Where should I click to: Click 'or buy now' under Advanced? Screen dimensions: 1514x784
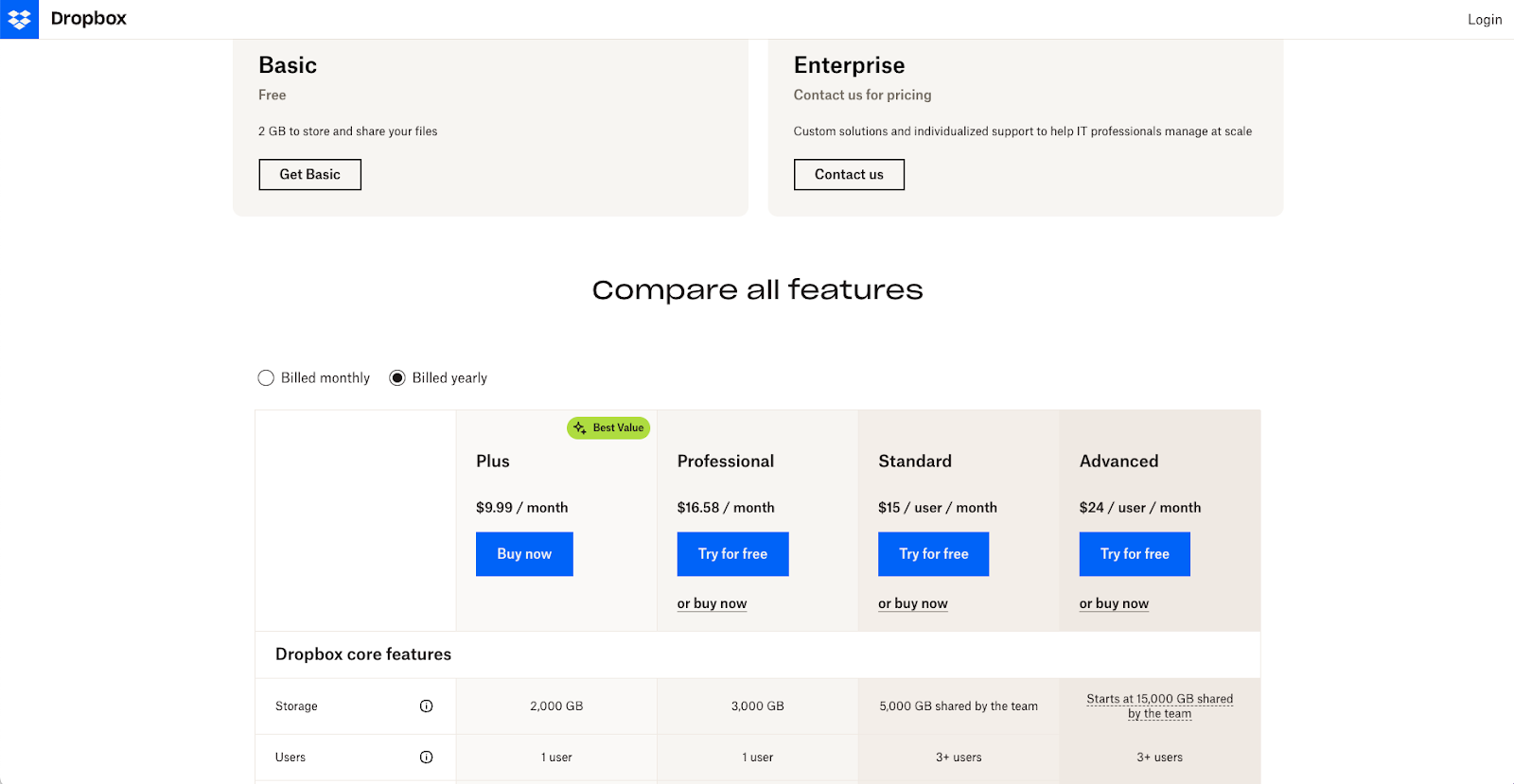coord(1114,604)
